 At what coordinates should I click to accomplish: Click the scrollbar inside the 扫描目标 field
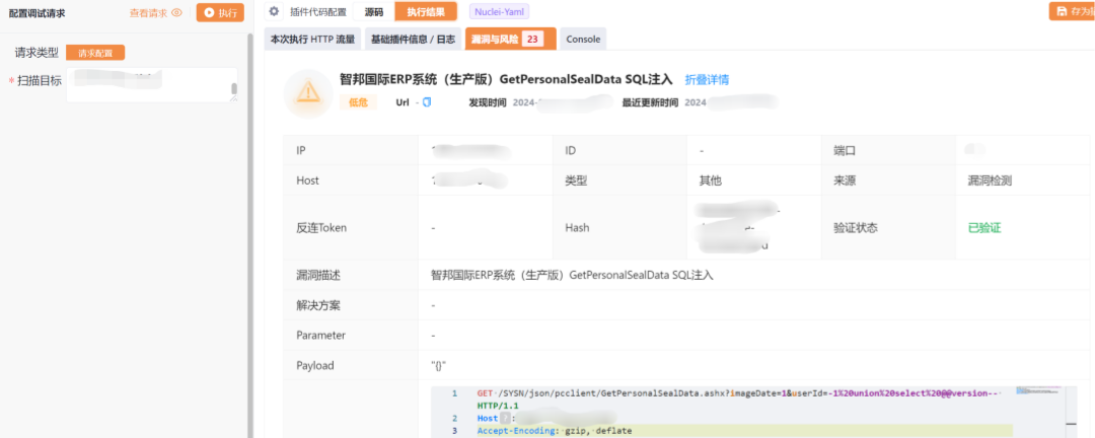pyautogui.click(x=234, y=89)
